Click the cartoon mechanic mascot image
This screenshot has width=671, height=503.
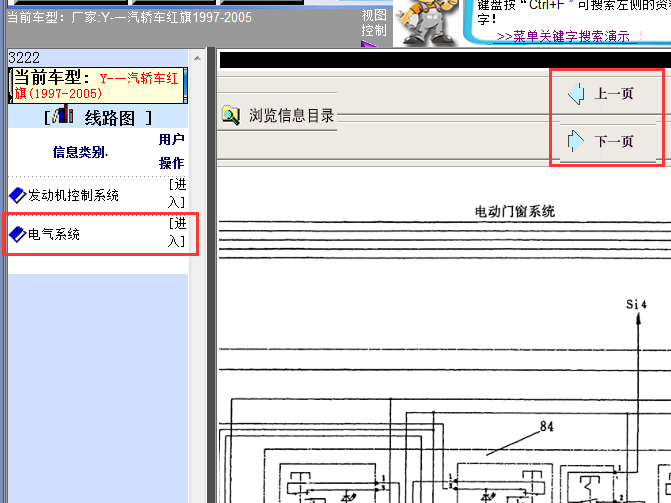pyautogui.click(x=425, y=21)
